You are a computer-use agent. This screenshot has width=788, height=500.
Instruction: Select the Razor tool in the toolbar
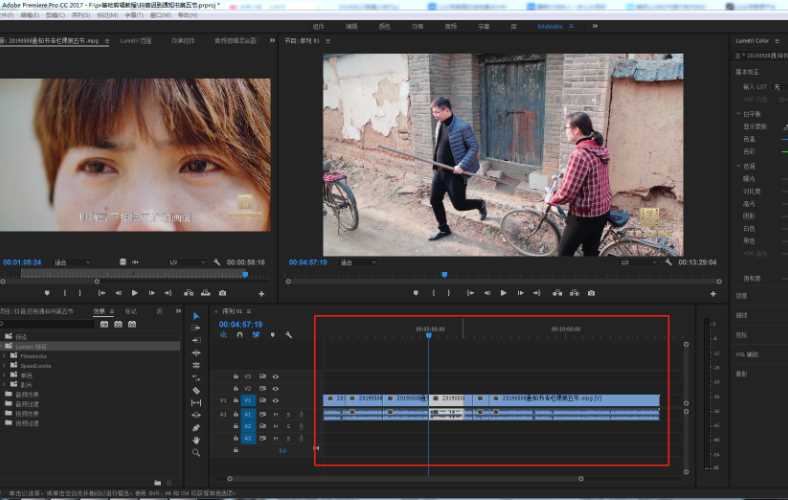196,390
